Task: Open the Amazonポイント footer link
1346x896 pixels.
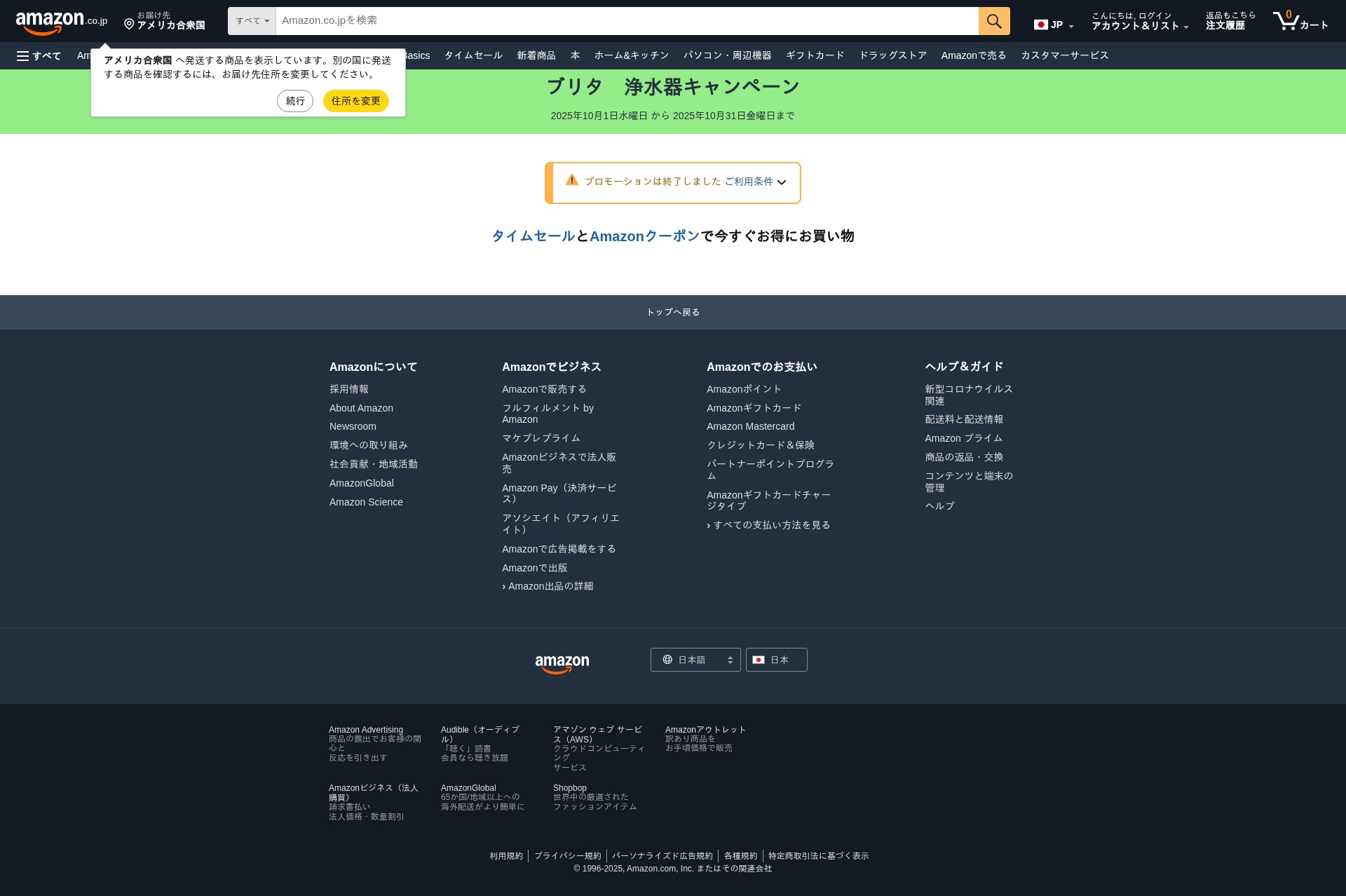Action: (x=744, y=389)
